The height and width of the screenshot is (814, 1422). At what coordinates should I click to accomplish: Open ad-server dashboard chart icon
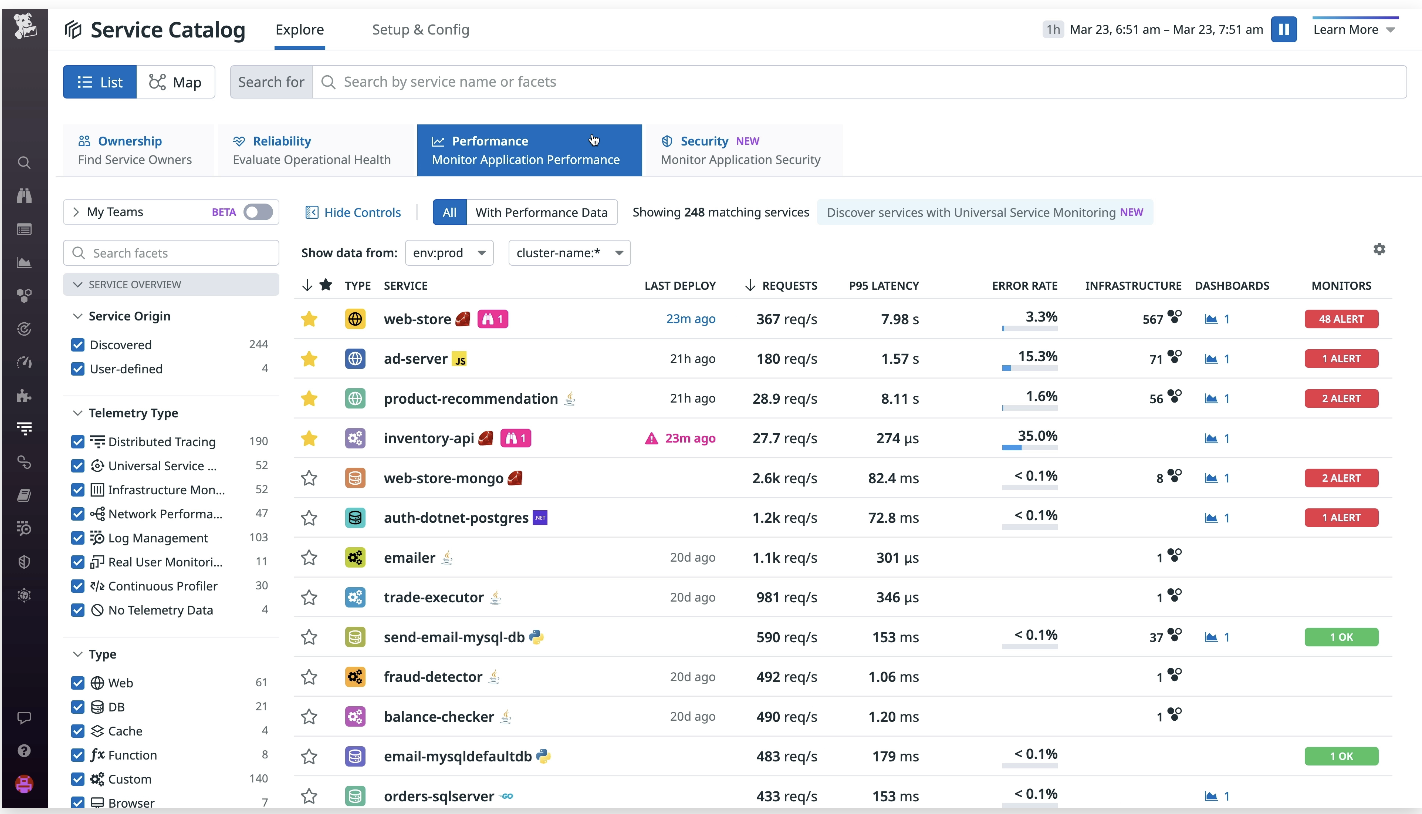tap(1211, 359)
